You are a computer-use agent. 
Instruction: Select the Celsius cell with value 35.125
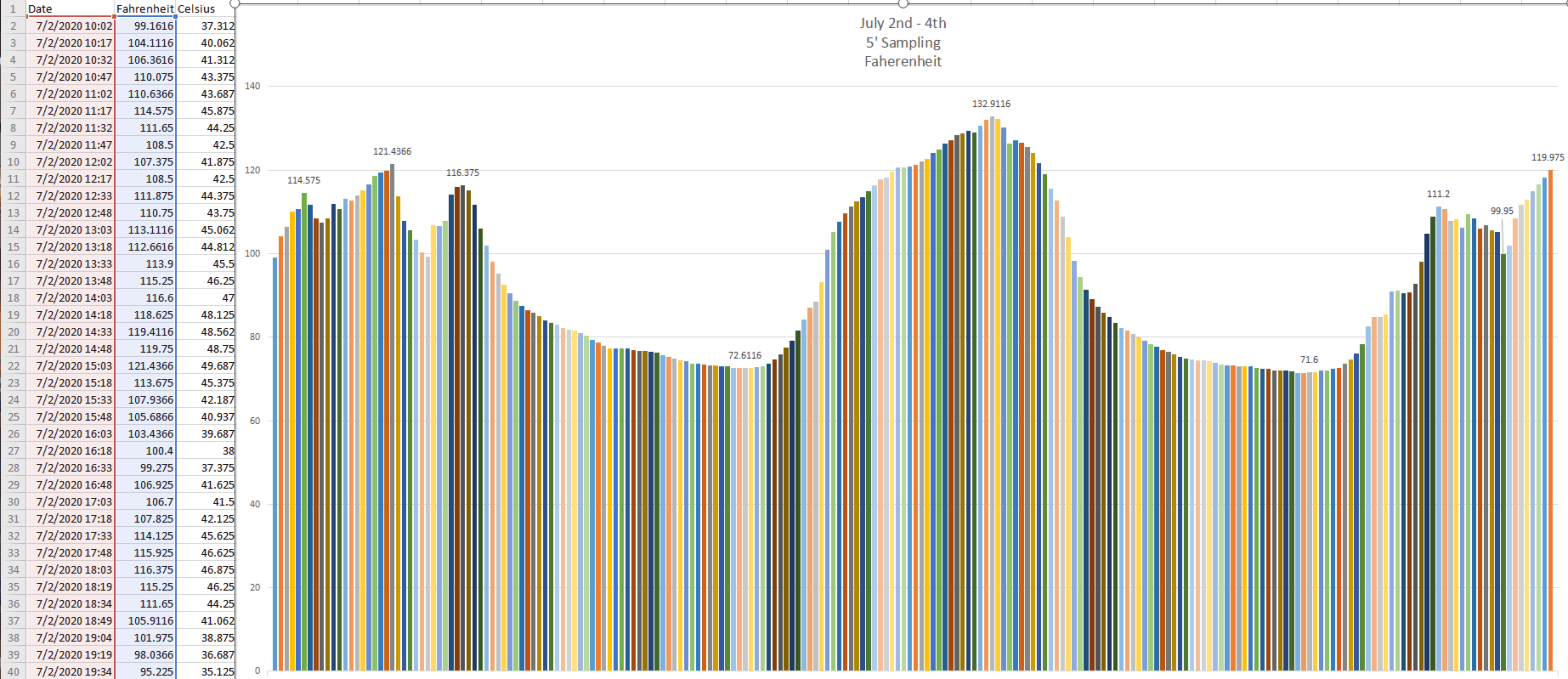click(x=205, y=671)
